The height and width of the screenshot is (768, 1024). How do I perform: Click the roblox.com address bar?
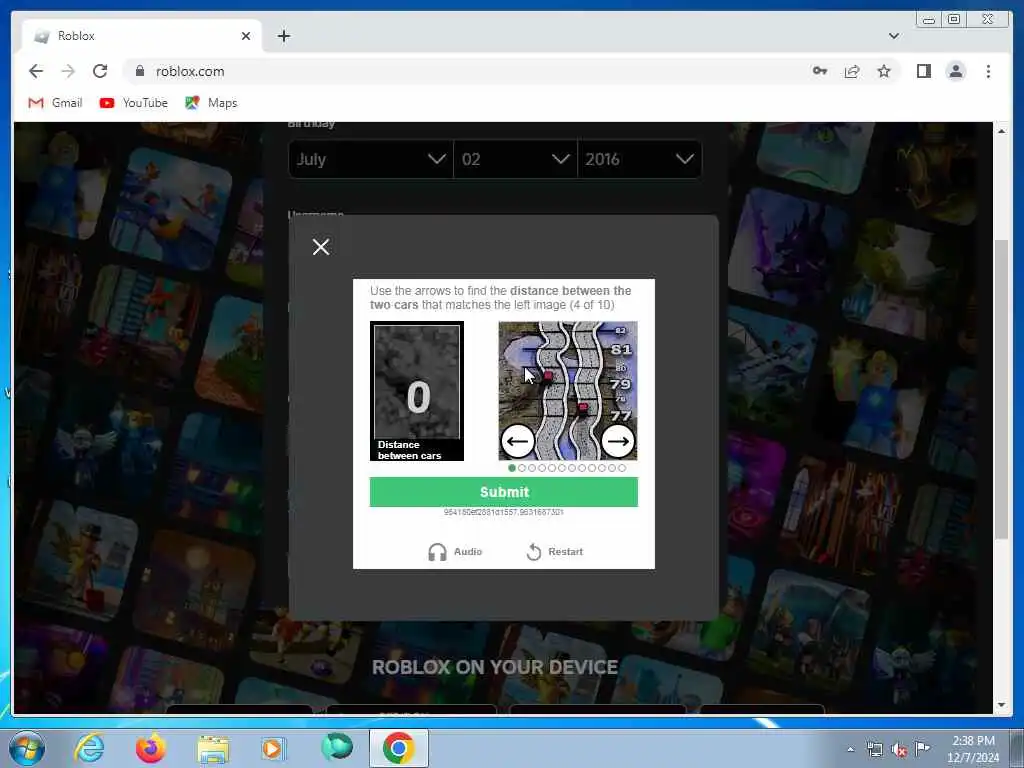[457, 71]
